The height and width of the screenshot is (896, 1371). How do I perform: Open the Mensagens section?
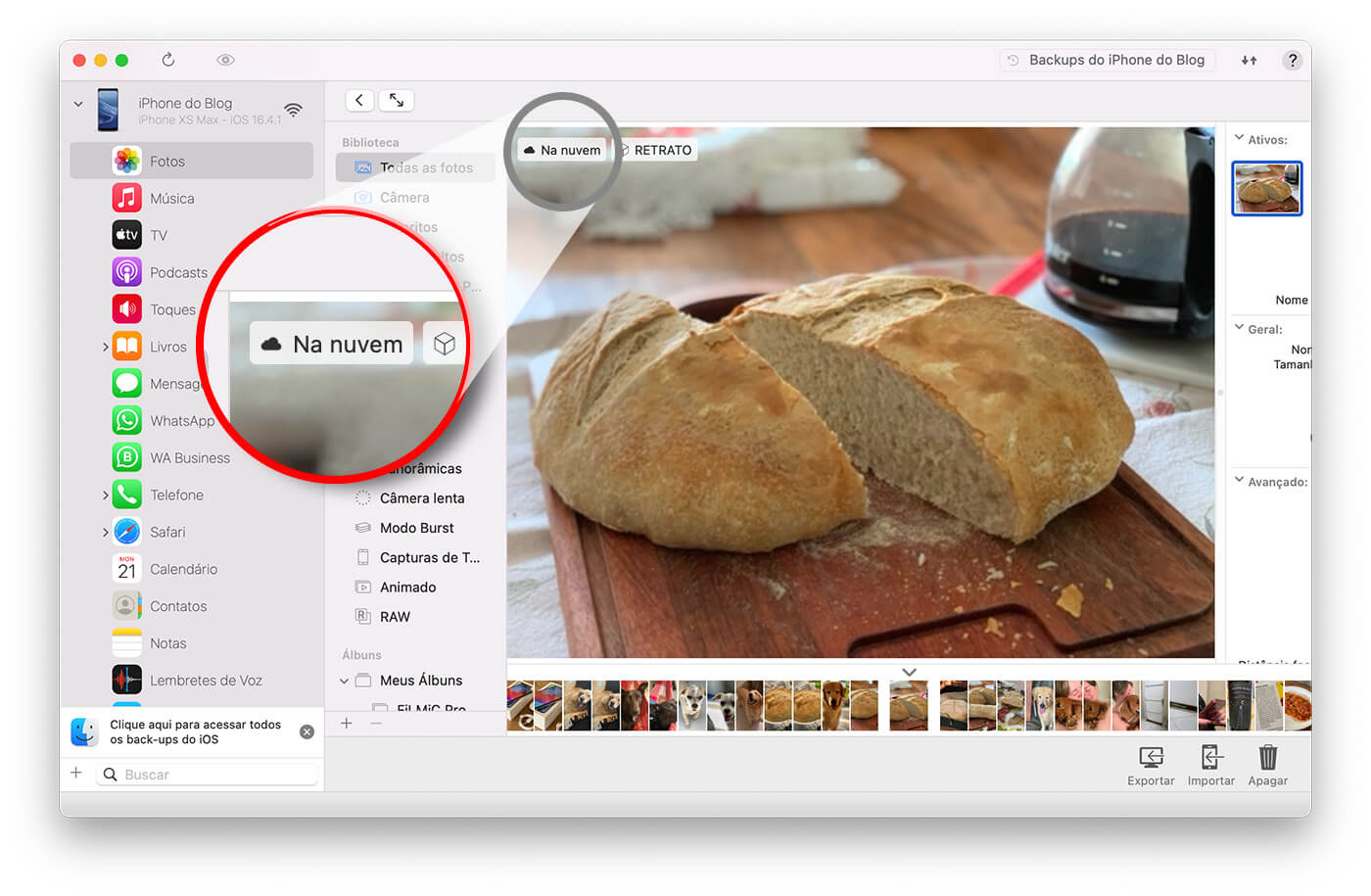click(x=157, y=384)
